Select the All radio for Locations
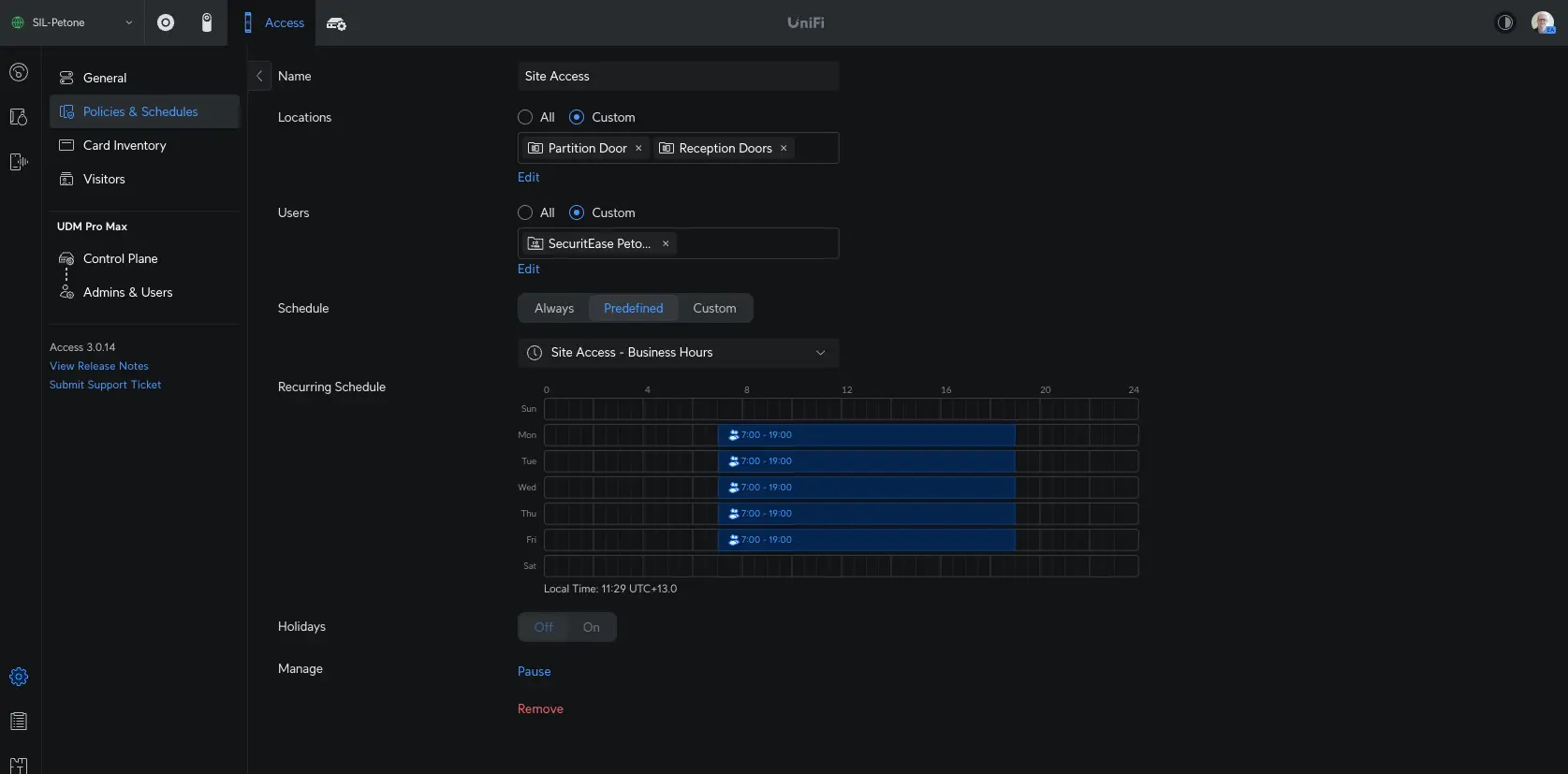Viewport: 1568px width, 774px height. tap(525, 117)
